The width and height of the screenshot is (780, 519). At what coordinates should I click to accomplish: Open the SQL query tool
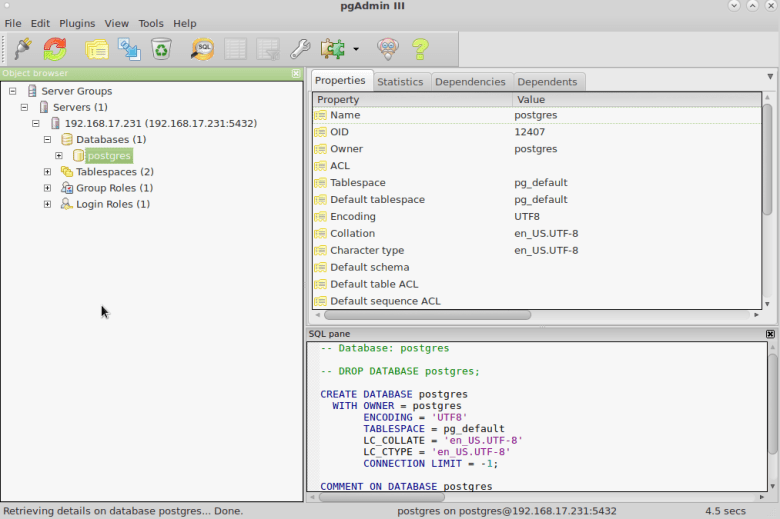click(x=202, y=49)
